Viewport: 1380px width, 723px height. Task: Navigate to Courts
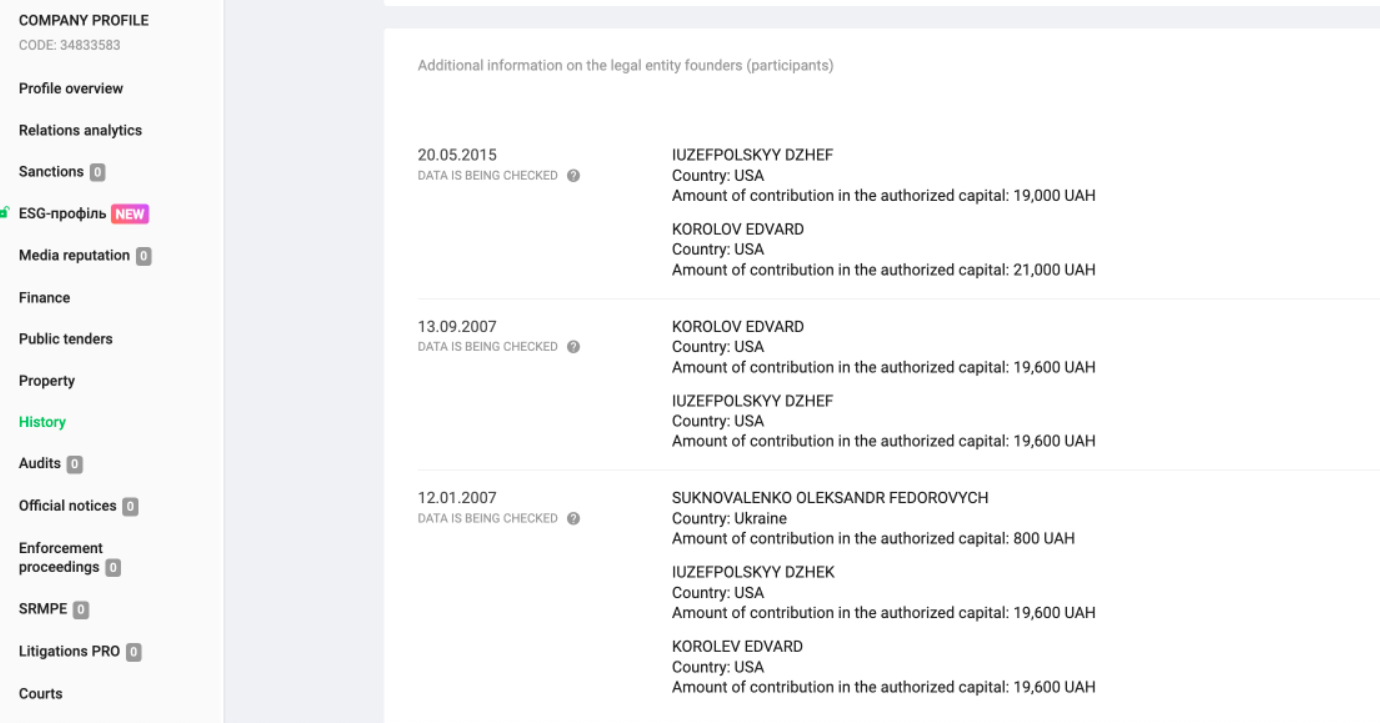pos(41,693)
